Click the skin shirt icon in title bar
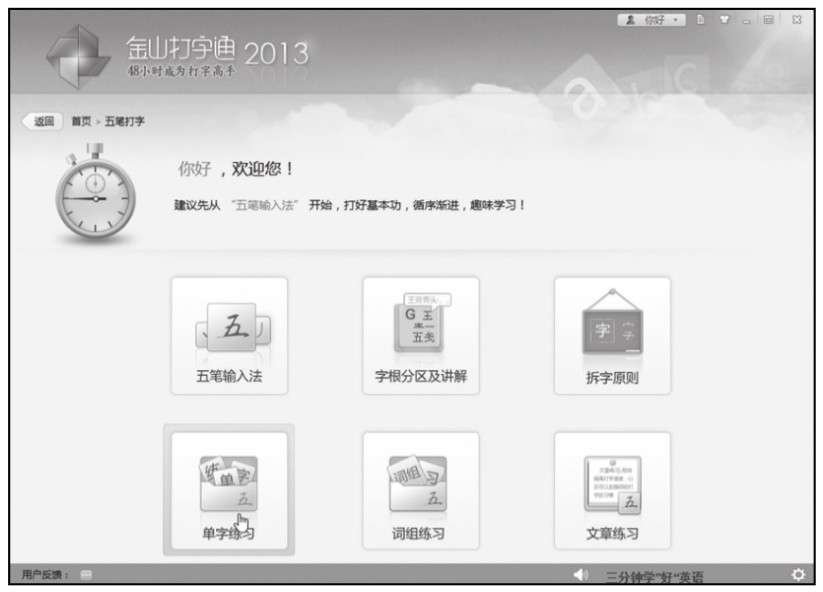This screenshot has width=823, height=592. pyautogui.click(x=724, y=20)
